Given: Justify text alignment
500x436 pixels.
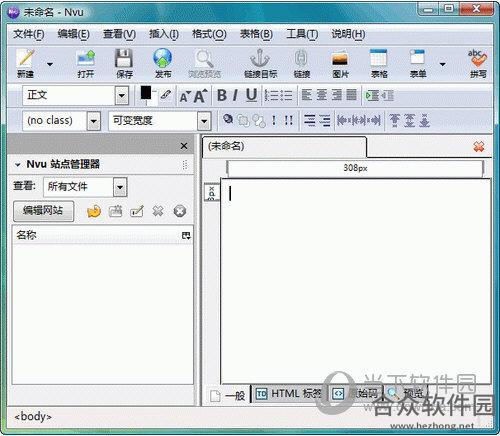Looking at the screenshot, I should click(351, 95).
